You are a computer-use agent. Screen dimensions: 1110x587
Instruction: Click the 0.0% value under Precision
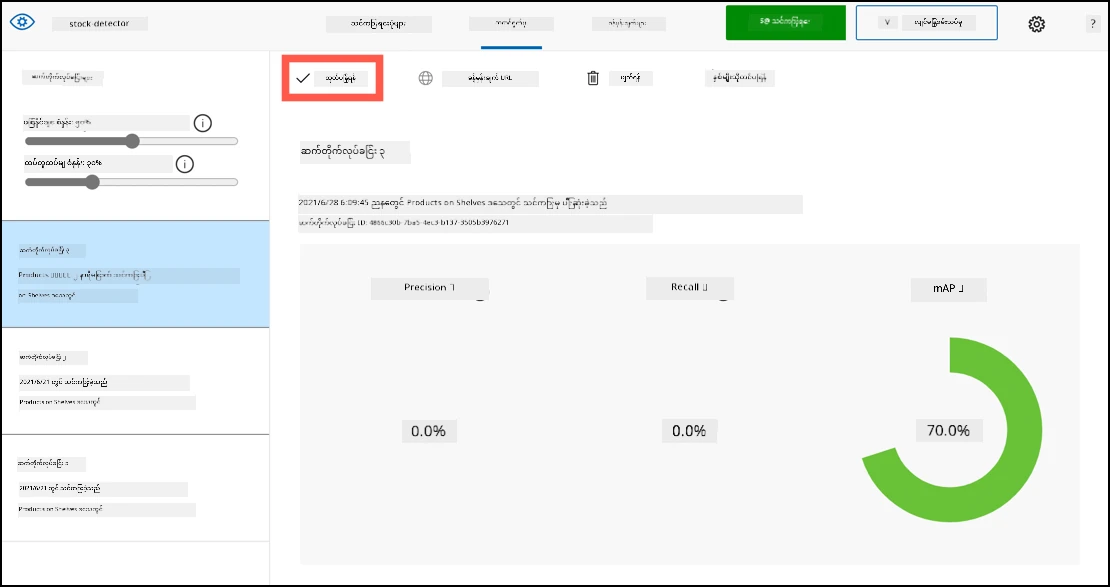[x=429, y=431]
